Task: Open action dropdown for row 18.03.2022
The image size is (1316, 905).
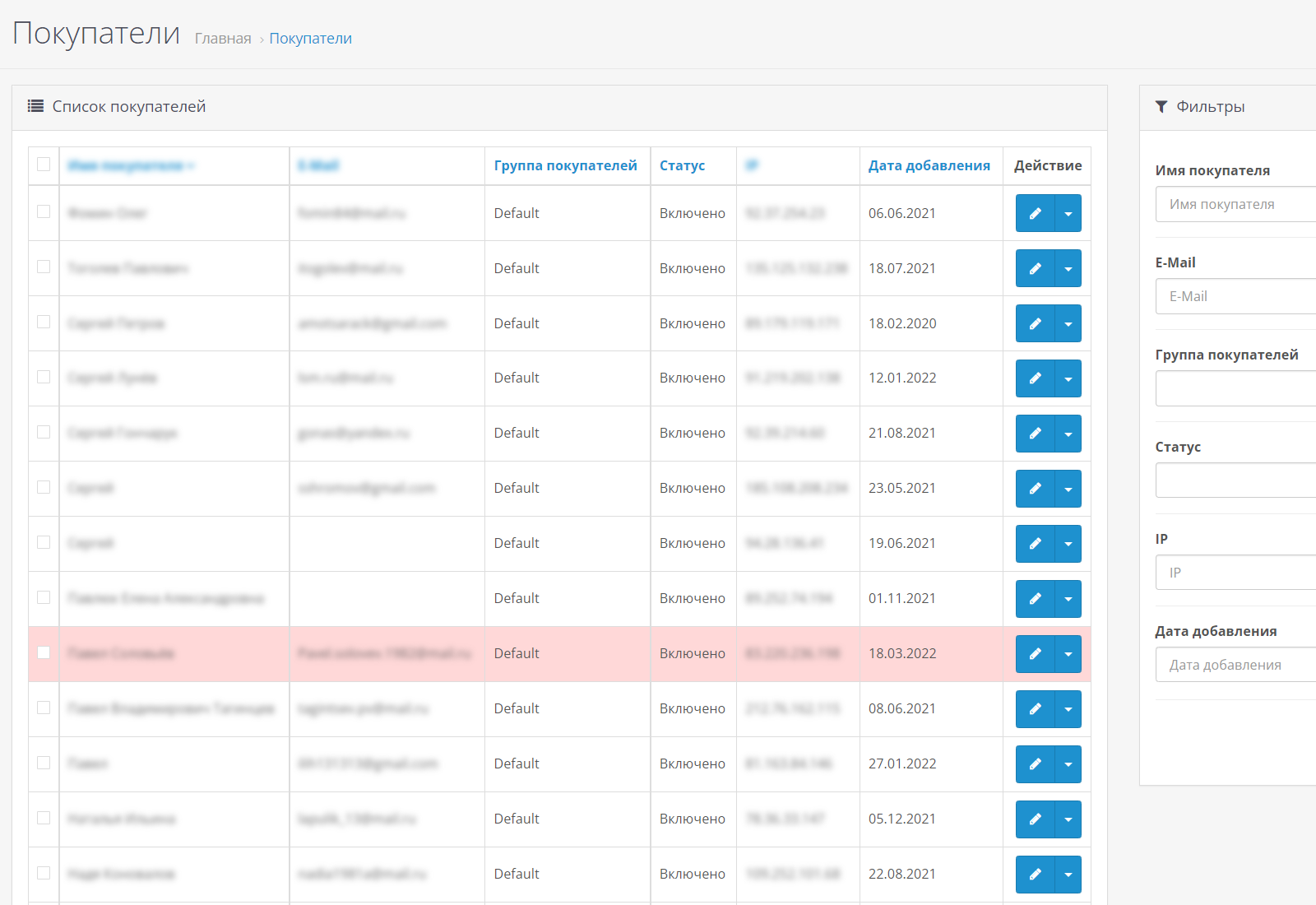Action: [x=1068, y=654]
